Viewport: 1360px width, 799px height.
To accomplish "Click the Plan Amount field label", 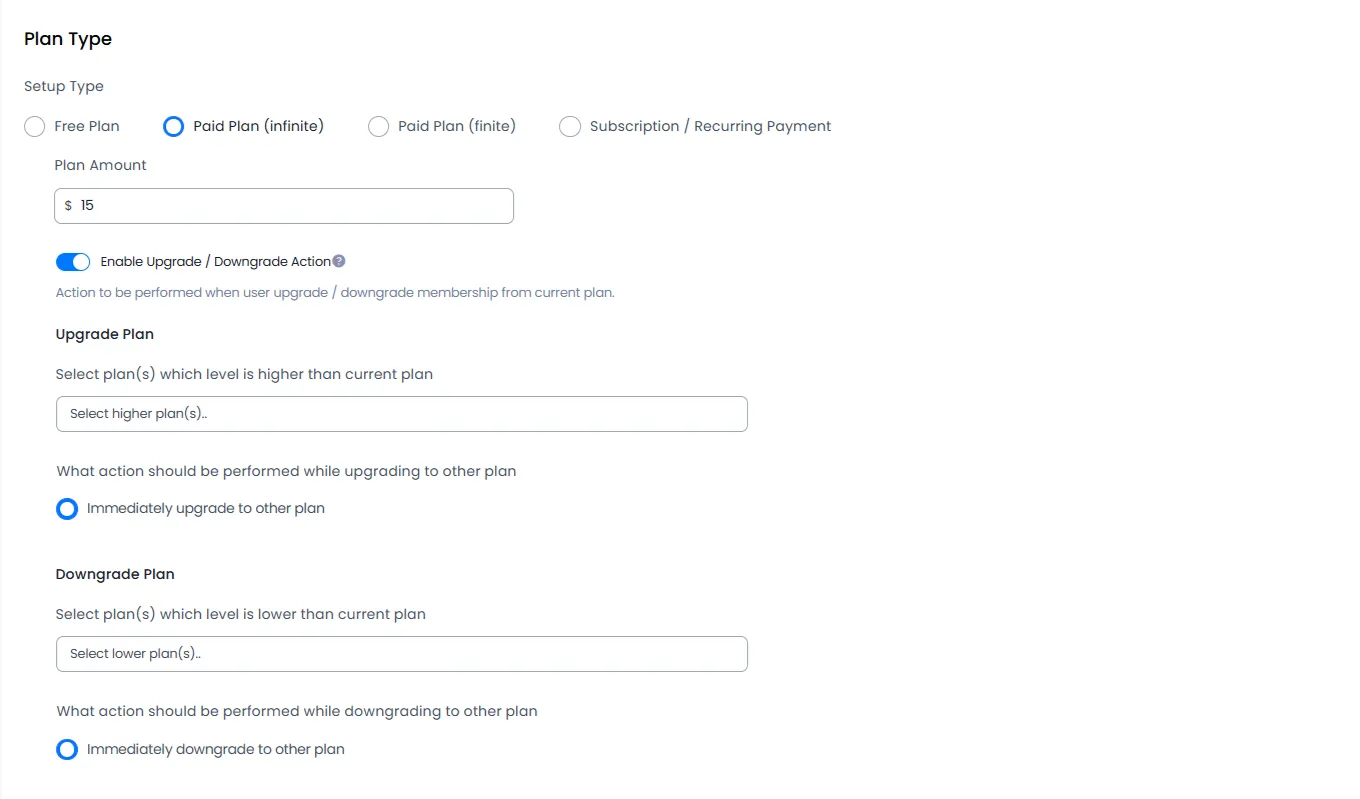I will click(100, 166).
